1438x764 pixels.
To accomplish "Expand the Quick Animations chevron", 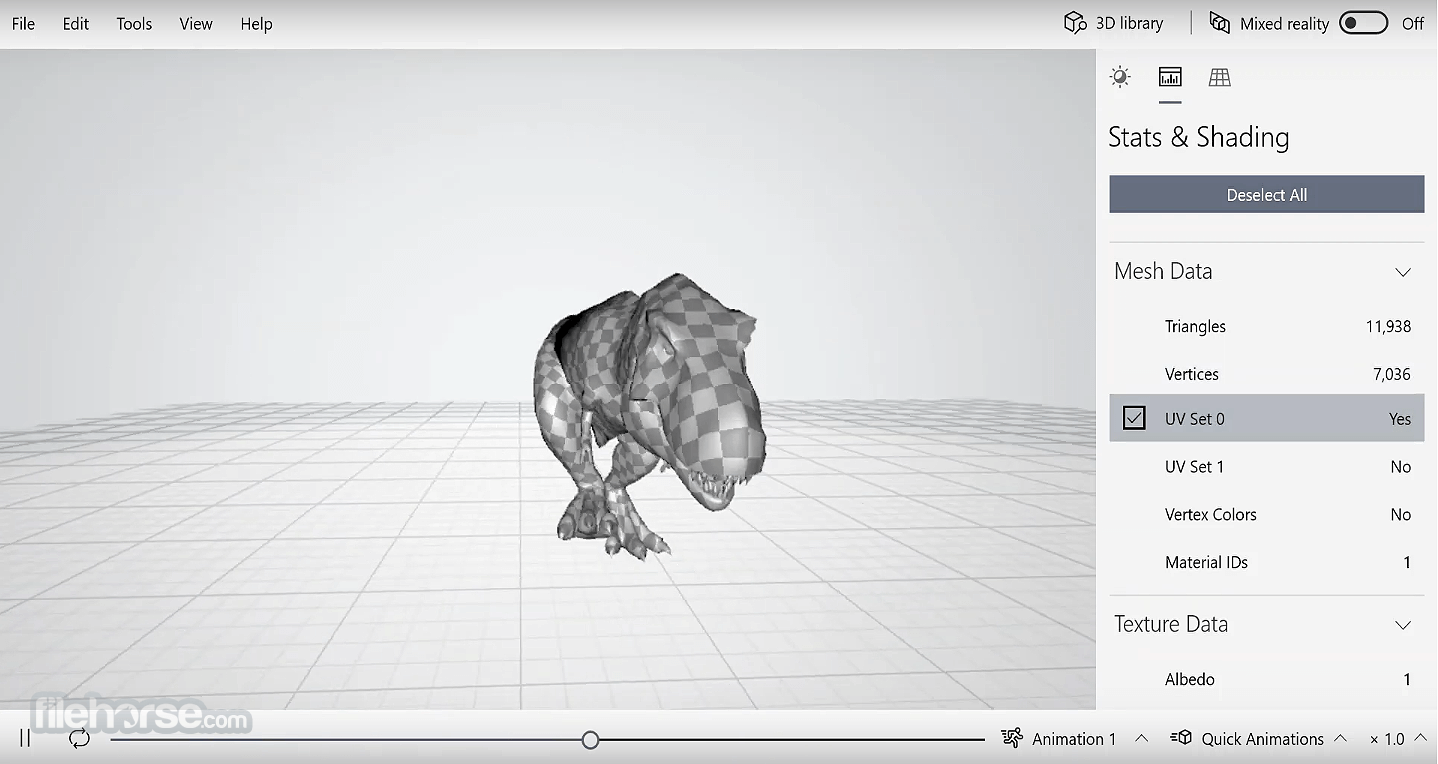I will pos(1340,739).
